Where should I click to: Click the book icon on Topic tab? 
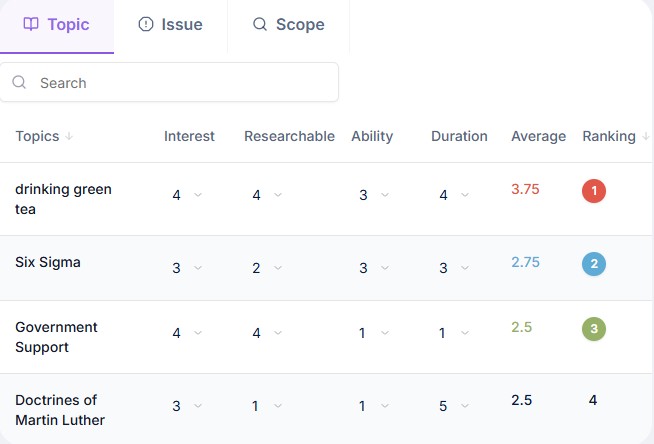point(31,24)
